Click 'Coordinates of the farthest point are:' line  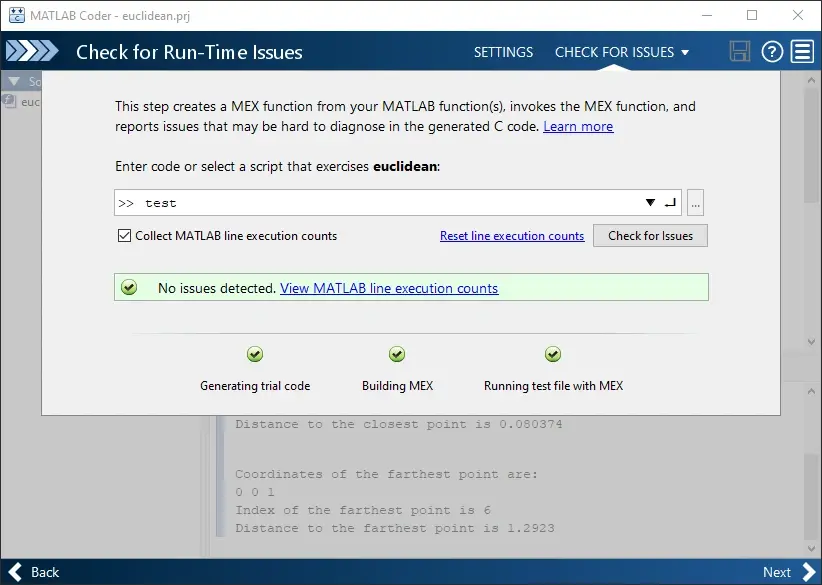(386, 474)
